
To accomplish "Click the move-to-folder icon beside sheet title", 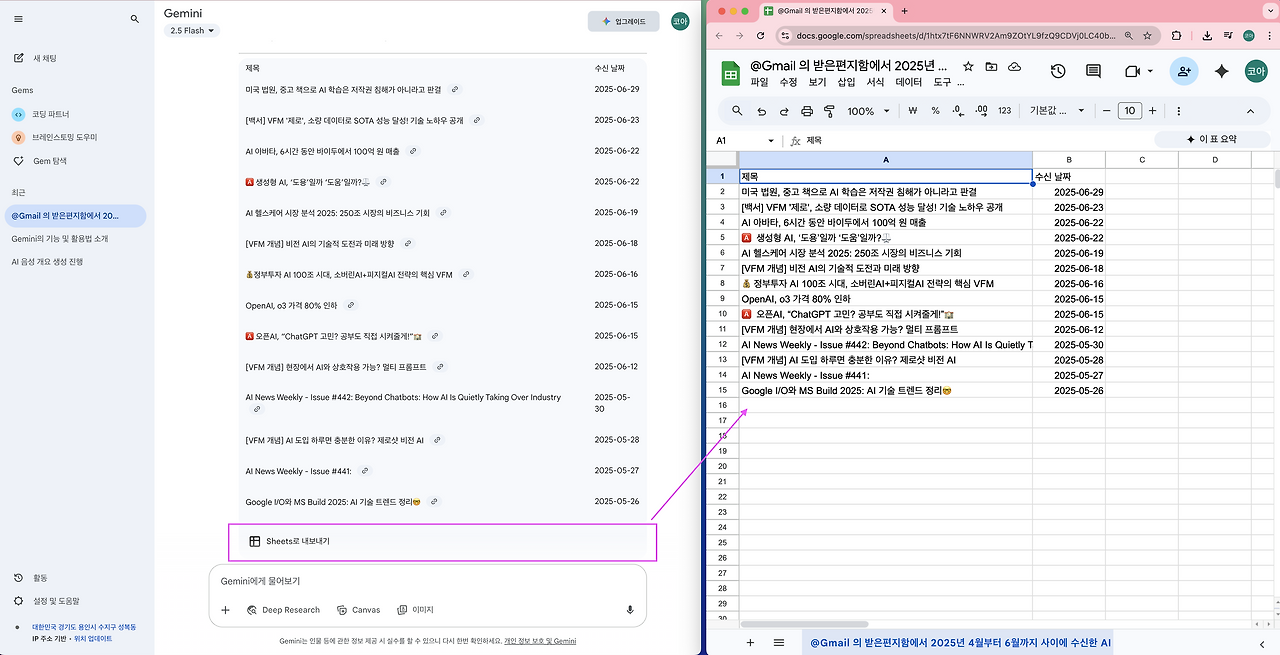I will tap(991, 67).
